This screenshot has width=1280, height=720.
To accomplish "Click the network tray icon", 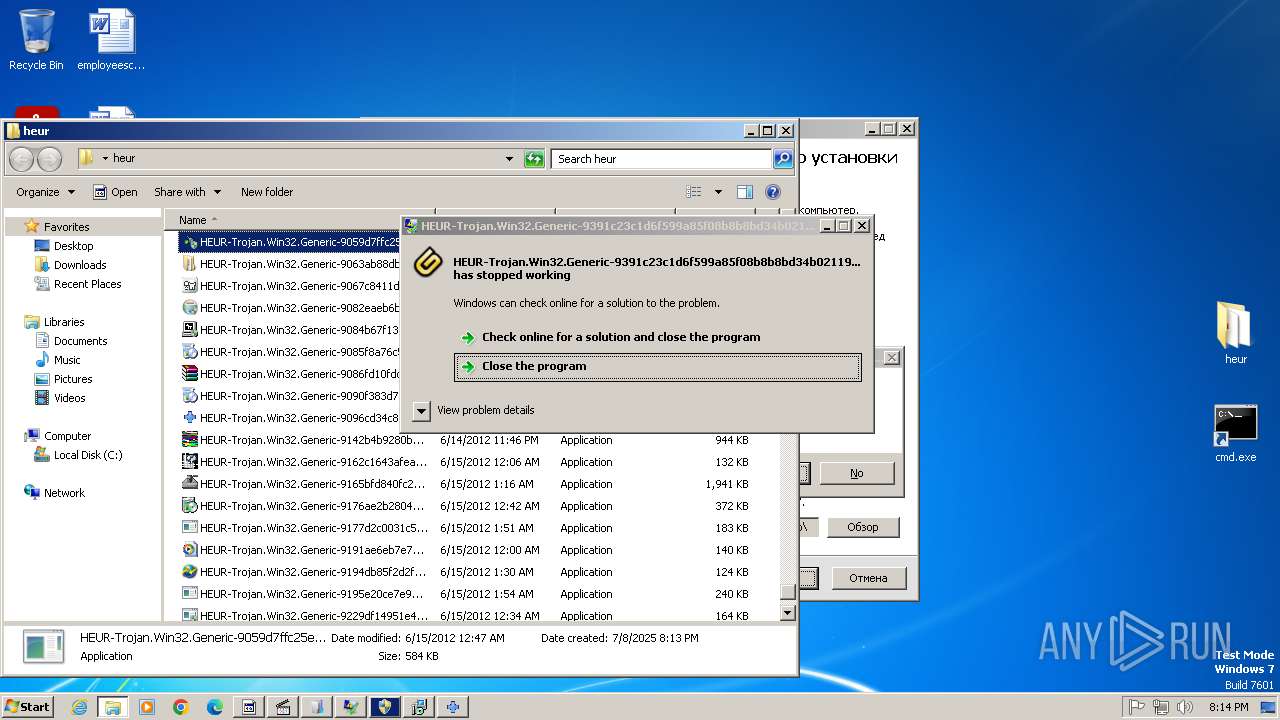I will 1160,707.
